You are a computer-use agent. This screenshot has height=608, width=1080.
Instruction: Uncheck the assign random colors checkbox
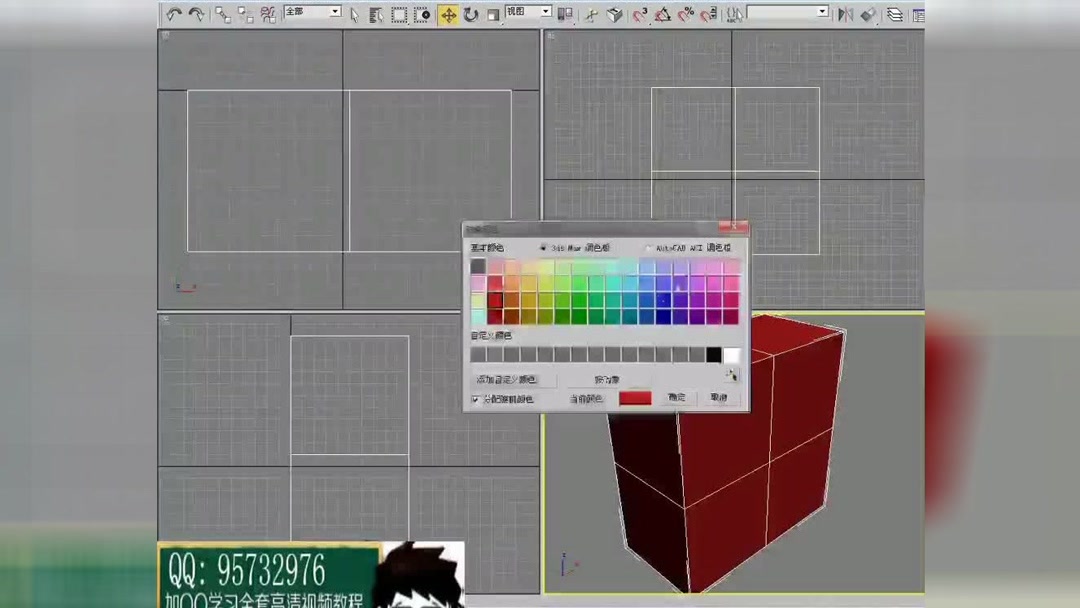pyautogui.click(x=474, y=399)
